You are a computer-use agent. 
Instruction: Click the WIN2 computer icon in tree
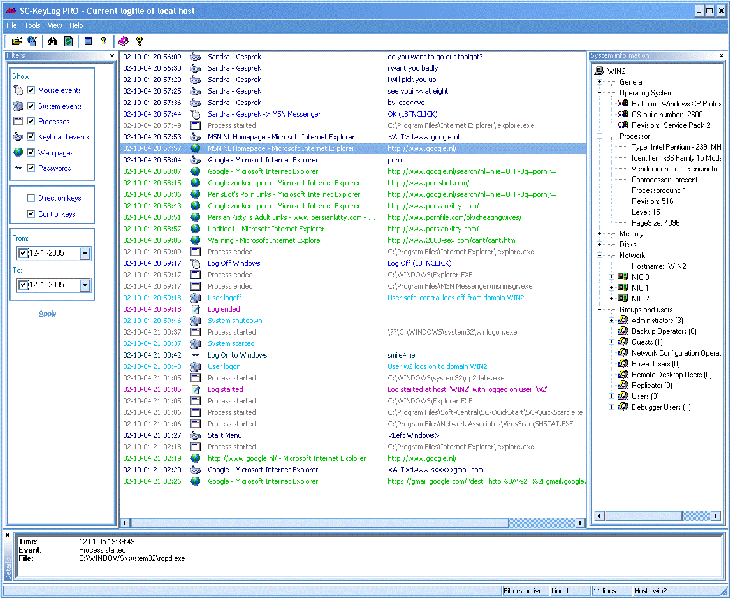pyautogui.click(x=600, y=71)
